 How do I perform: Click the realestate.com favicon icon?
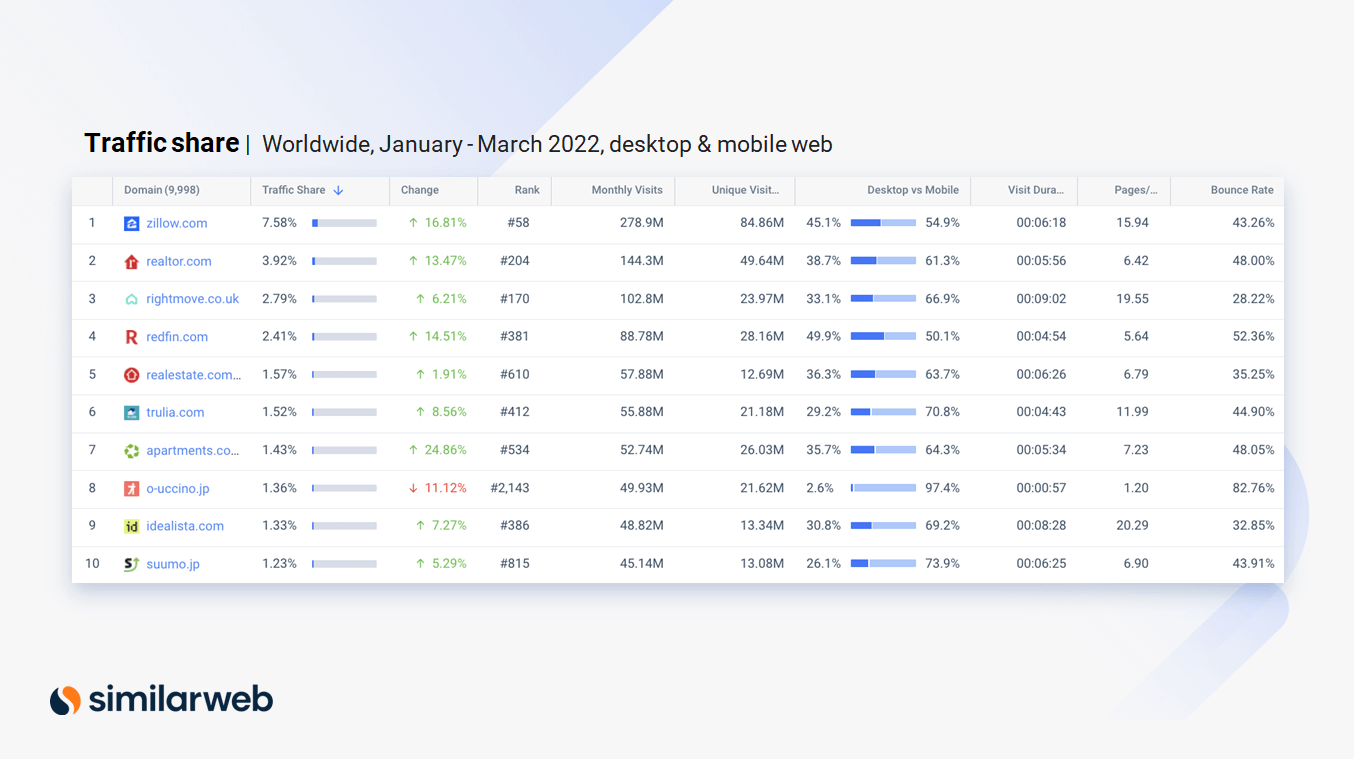(x=131, y=375)
